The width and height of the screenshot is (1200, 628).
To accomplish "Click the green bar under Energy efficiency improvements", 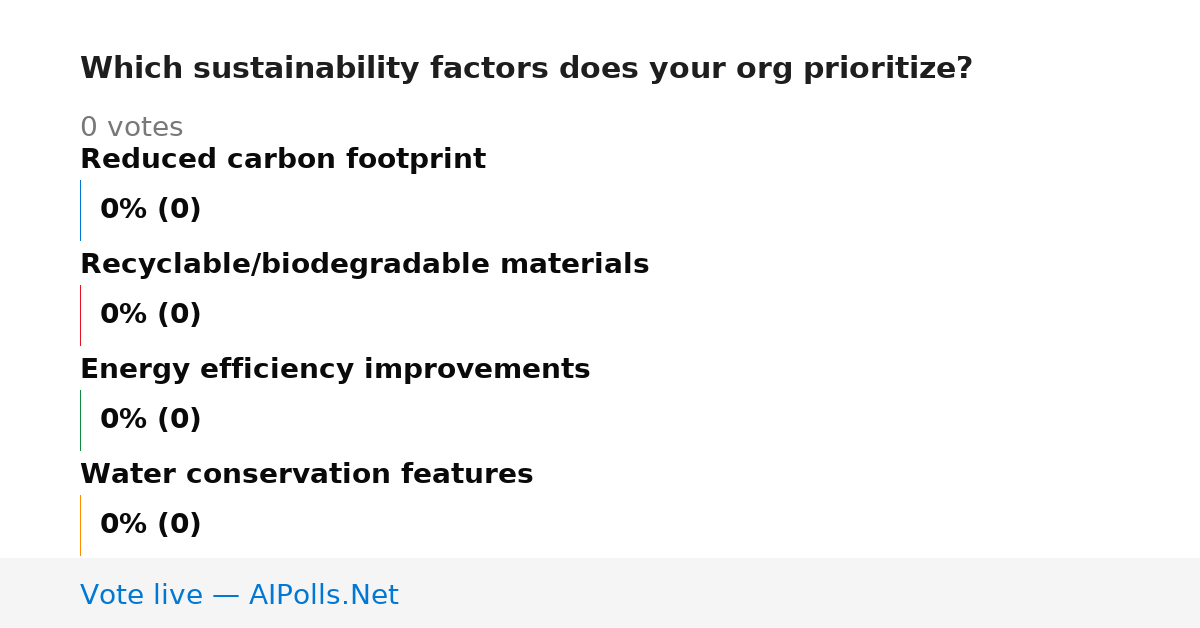I will click(80, 420).
